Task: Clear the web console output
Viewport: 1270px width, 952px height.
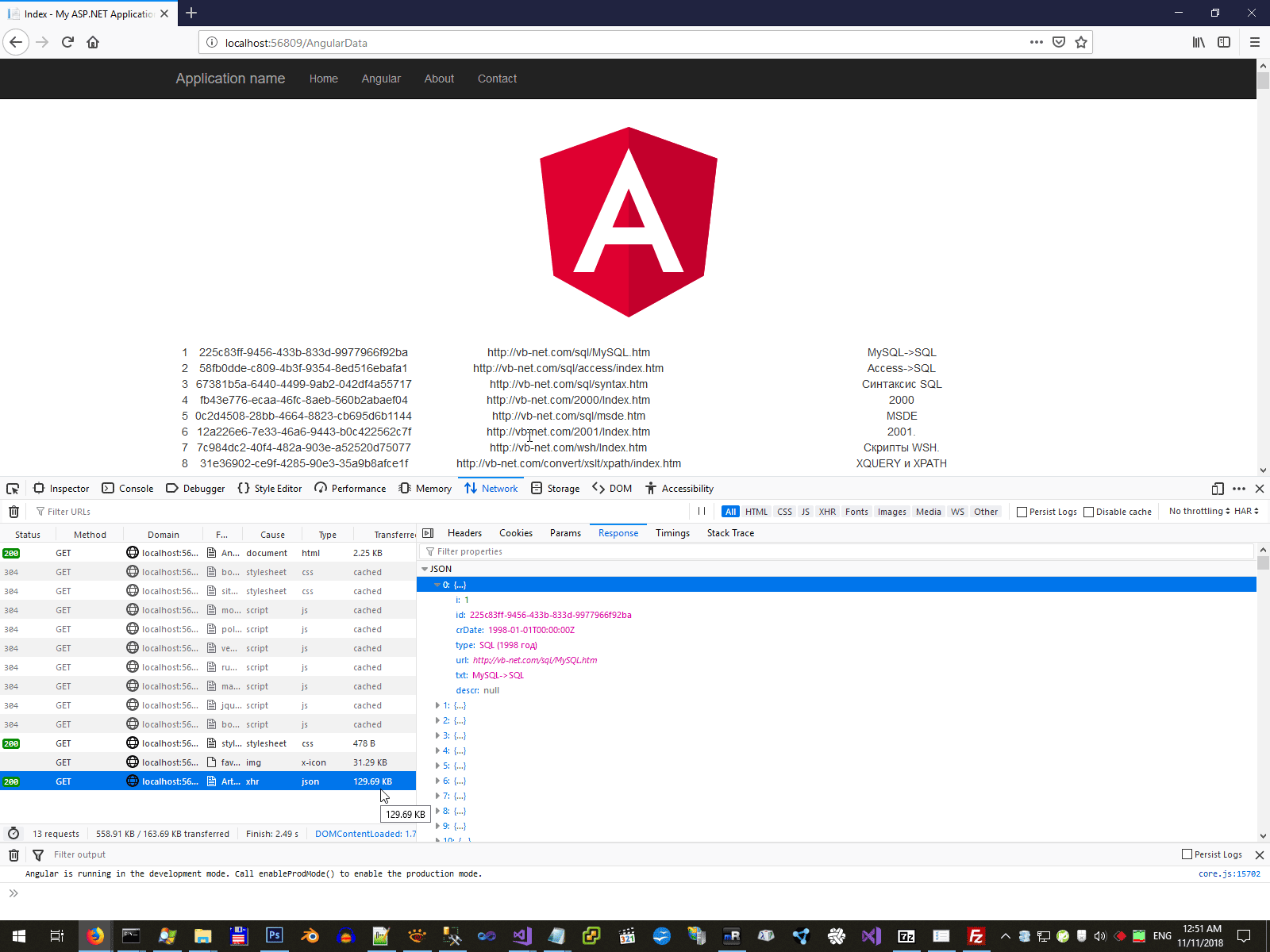Action: pyautogui.click(x=13, y=854)
